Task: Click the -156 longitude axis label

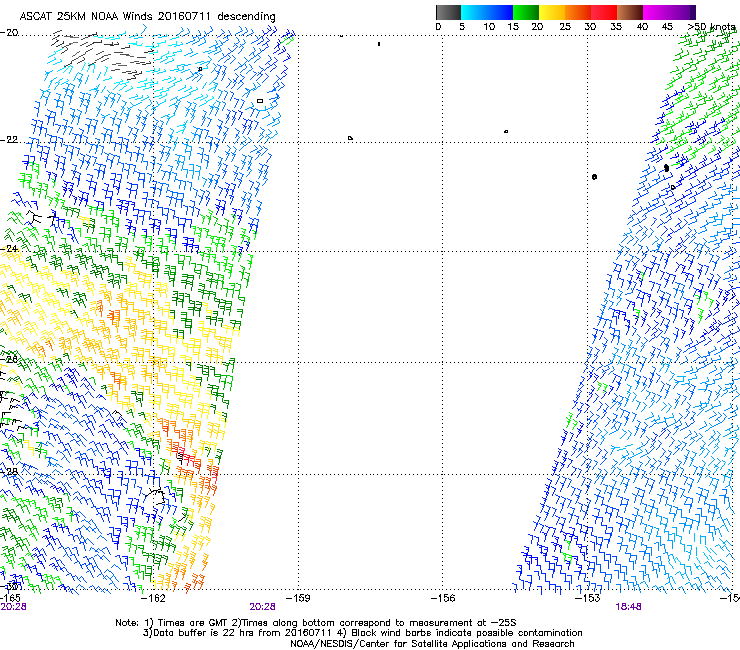Action: coord(443,598)
